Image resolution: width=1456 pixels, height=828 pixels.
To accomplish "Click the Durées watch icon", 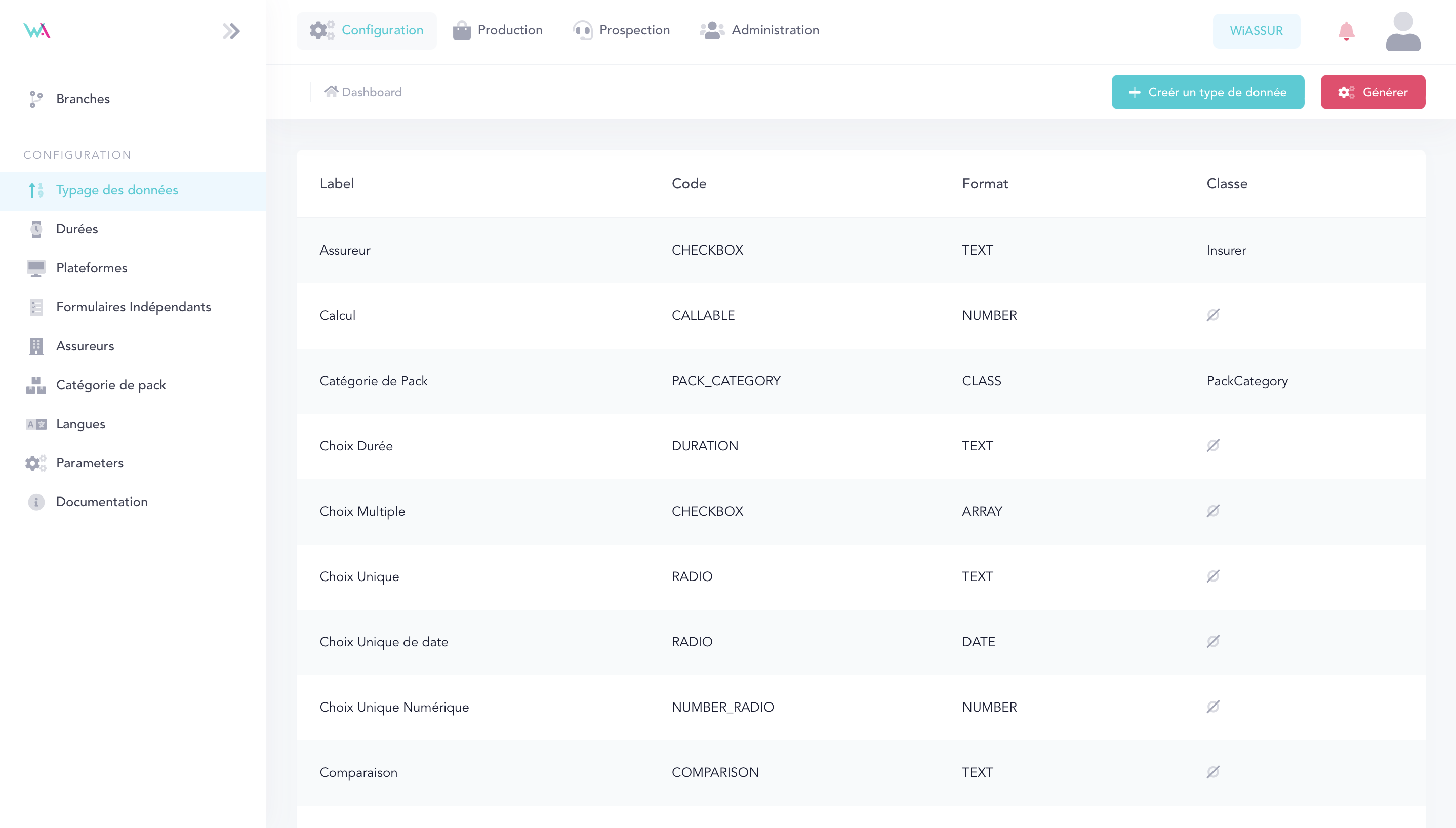I will [36, 229].
